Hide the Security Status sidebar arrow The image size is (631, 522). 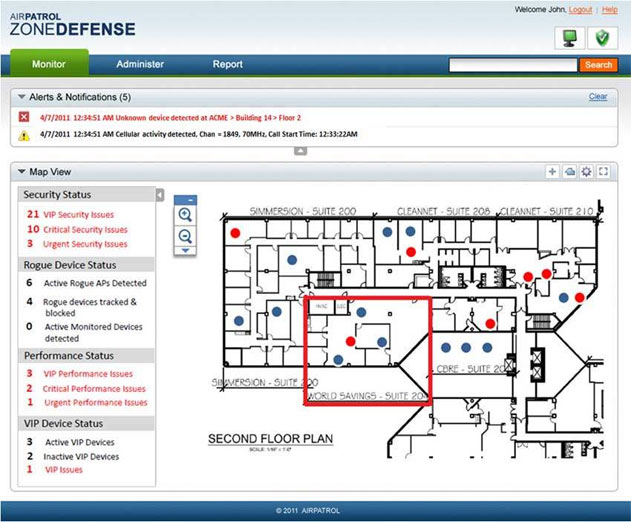(x=160, y=195)
